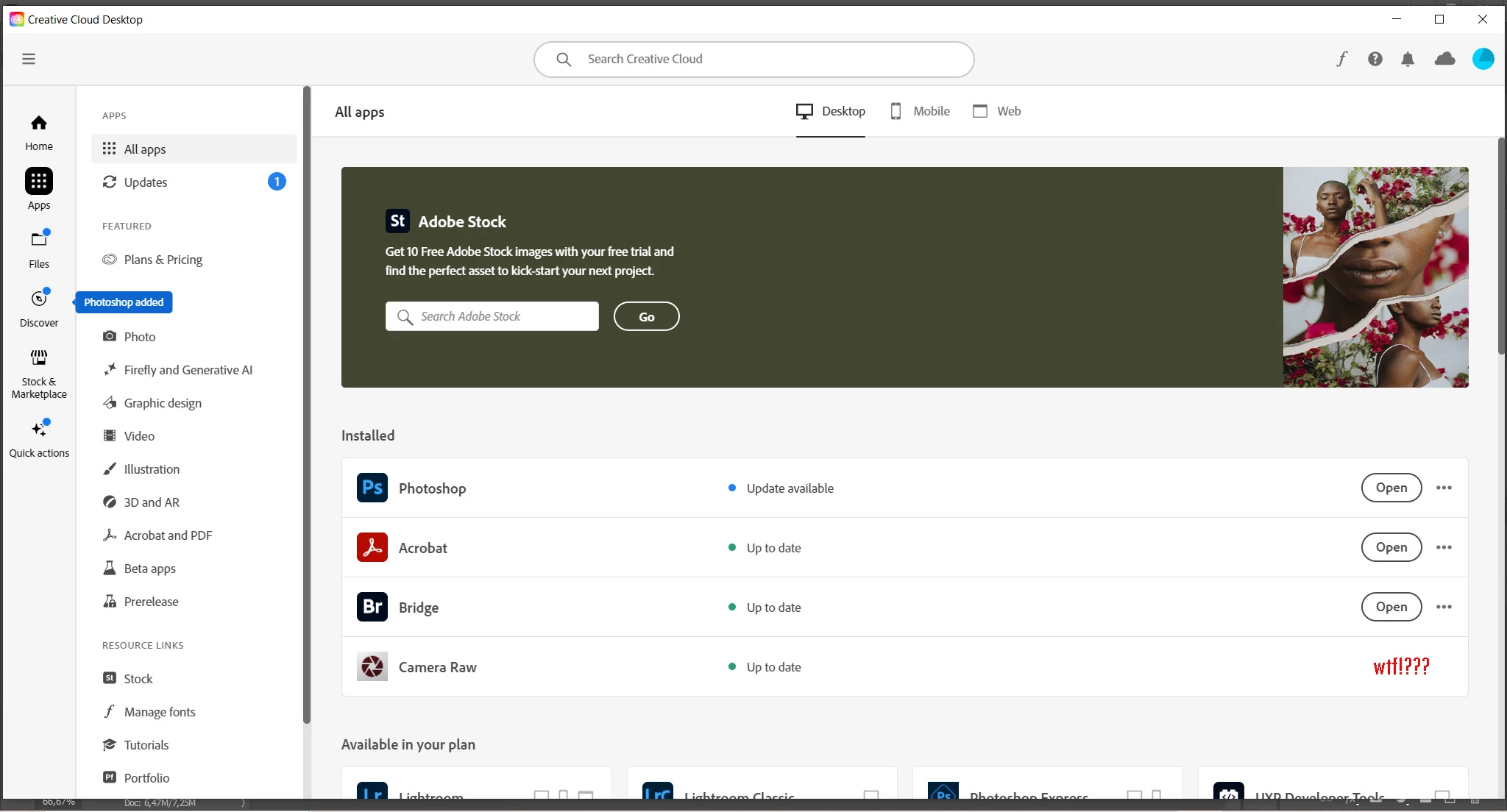Open the user profile avatar
The width and height of the screenshot is (1507, 812).
(1483, 59)
